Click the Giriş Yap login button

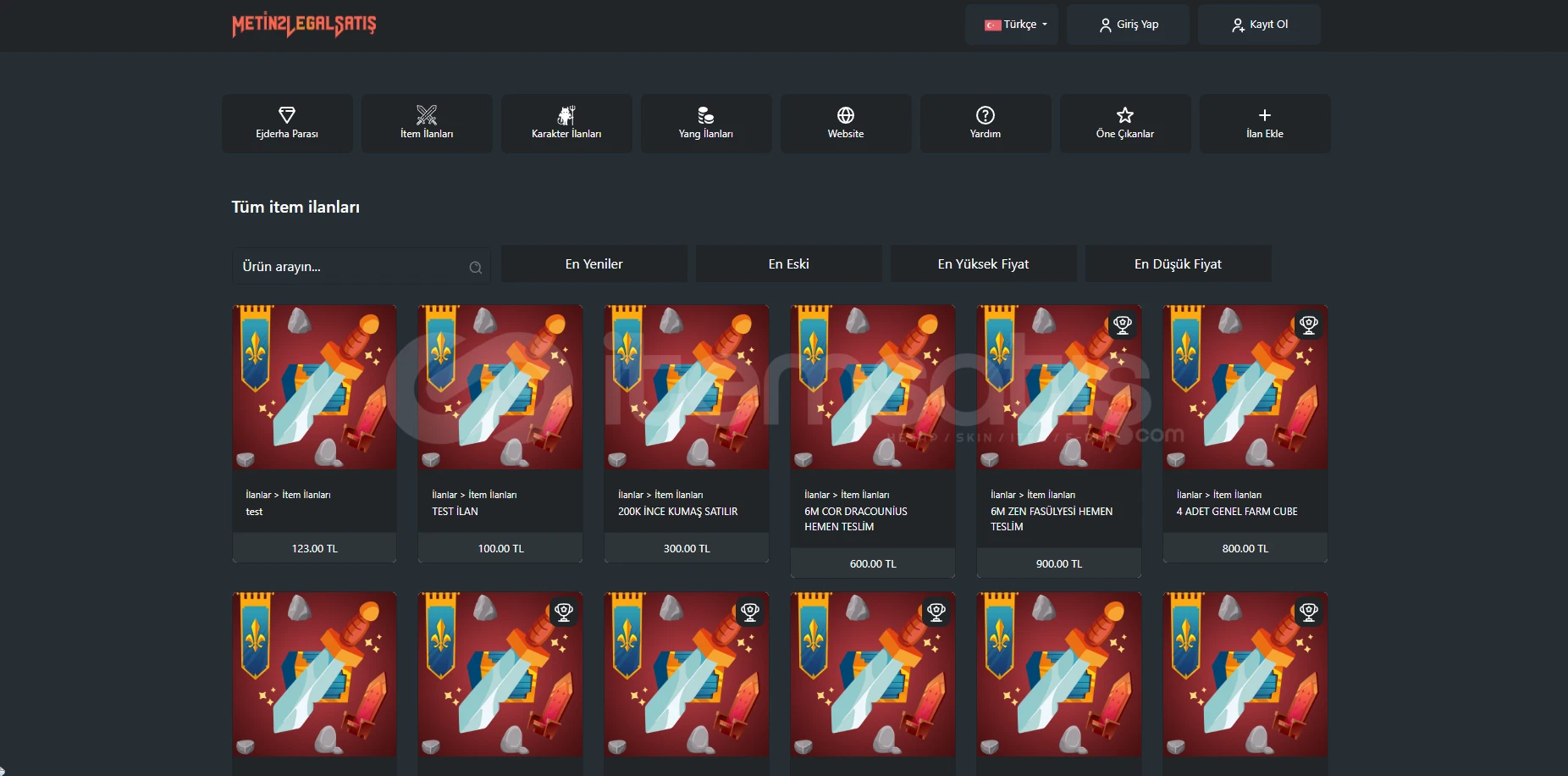[1129, 25]
